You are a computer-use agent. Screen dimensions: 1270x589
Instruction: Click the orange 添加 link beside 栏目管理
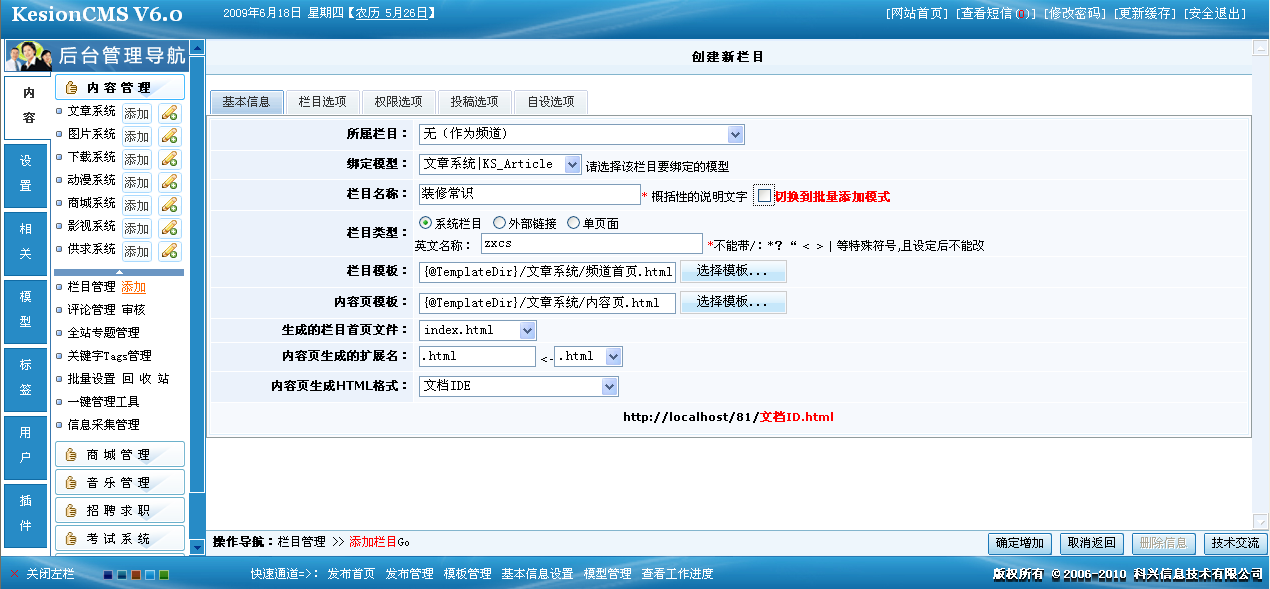point(133,287)
